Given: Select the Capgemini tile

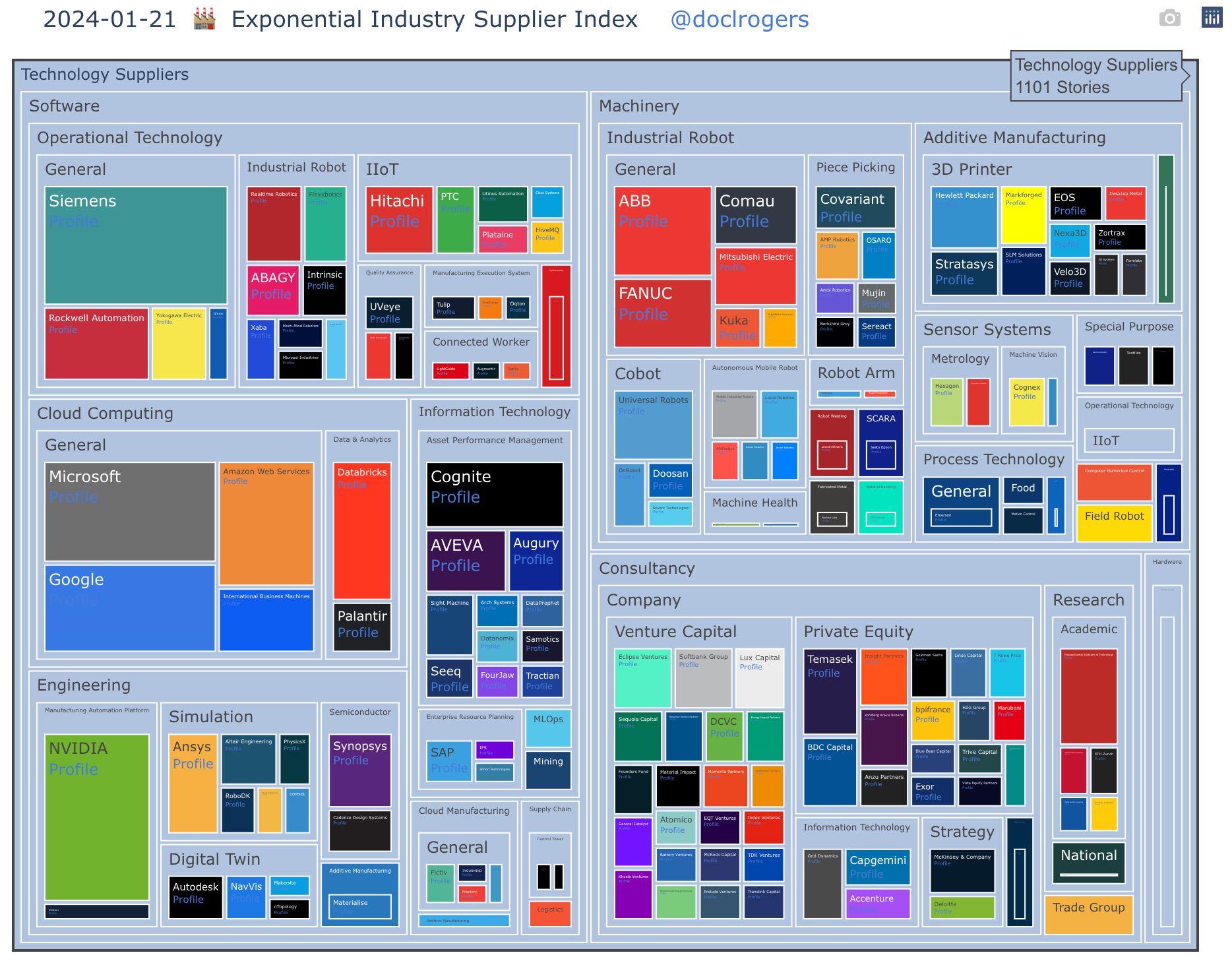Looking at the screenshot, I should (878, 867).
